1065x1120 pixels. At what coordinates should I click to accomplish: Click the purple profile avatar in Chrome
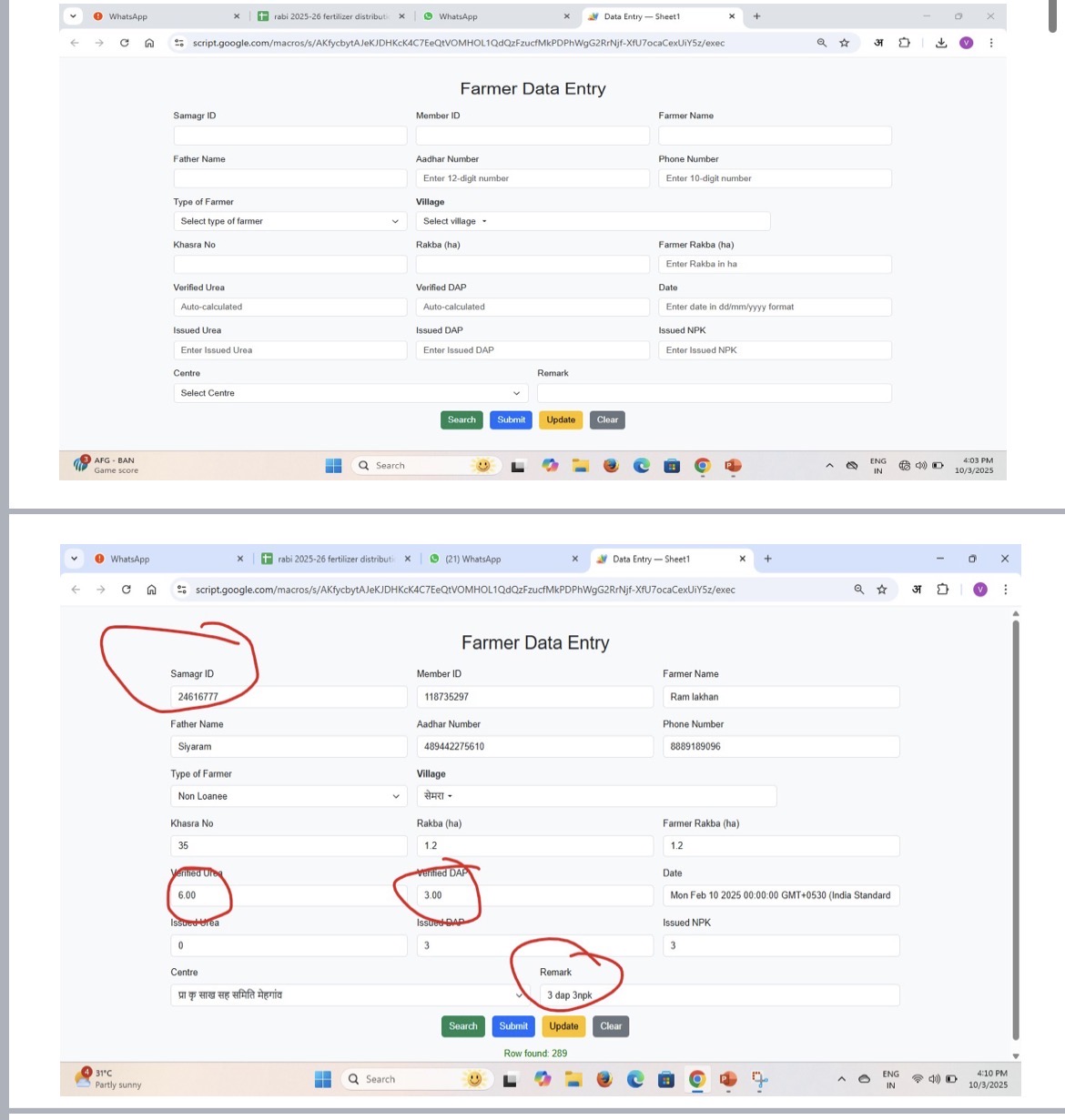coord(967,43)
